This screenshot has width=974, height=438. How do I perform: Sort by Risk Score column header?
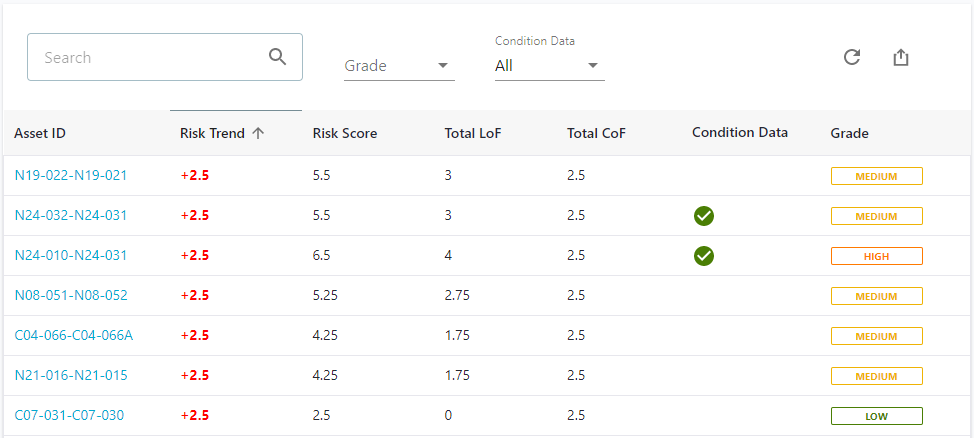click(x=345, y=133)
